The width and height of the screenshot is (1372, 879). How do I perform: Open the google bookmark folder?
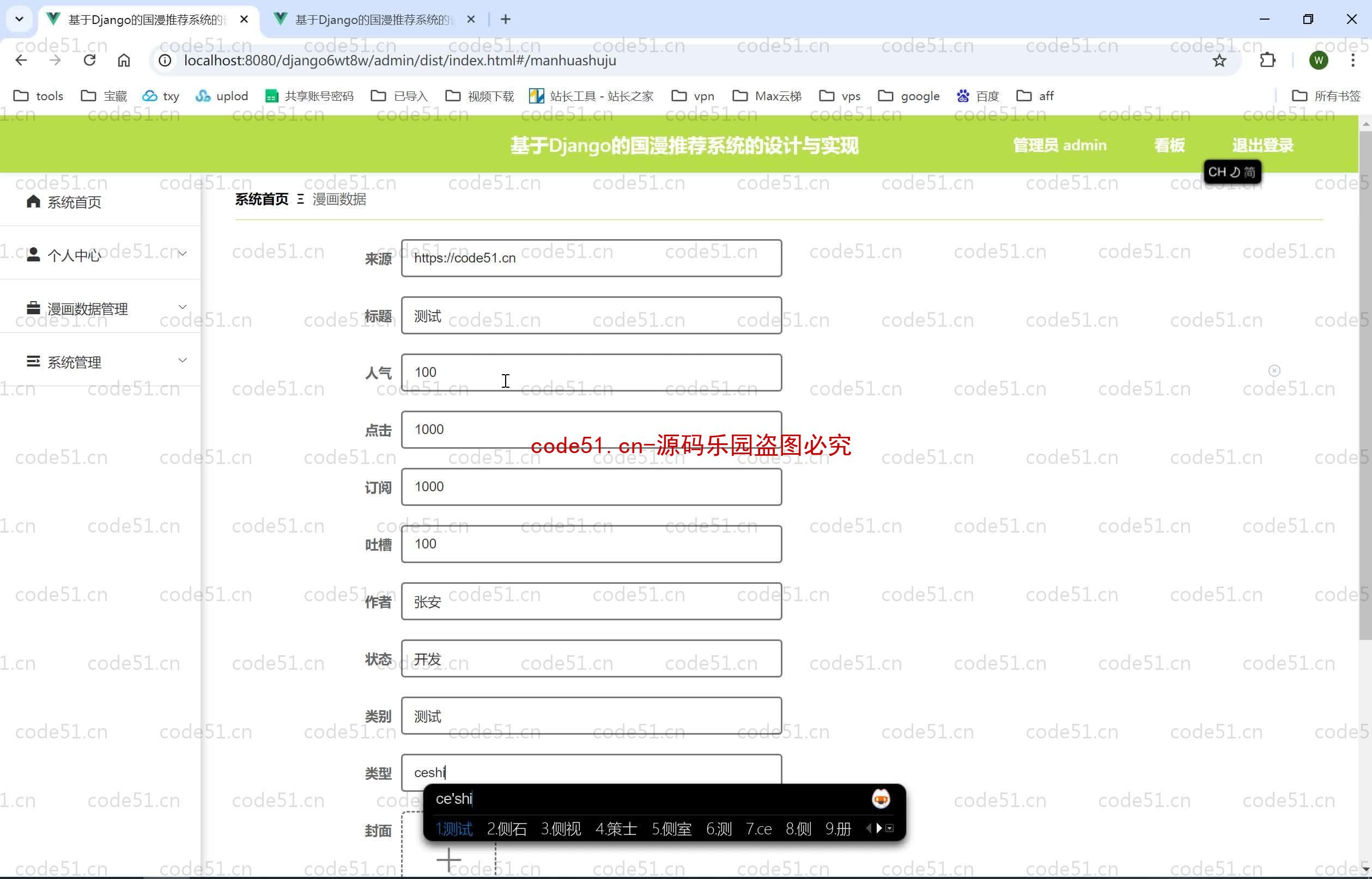pyautogui.click(x=908, y=96)
